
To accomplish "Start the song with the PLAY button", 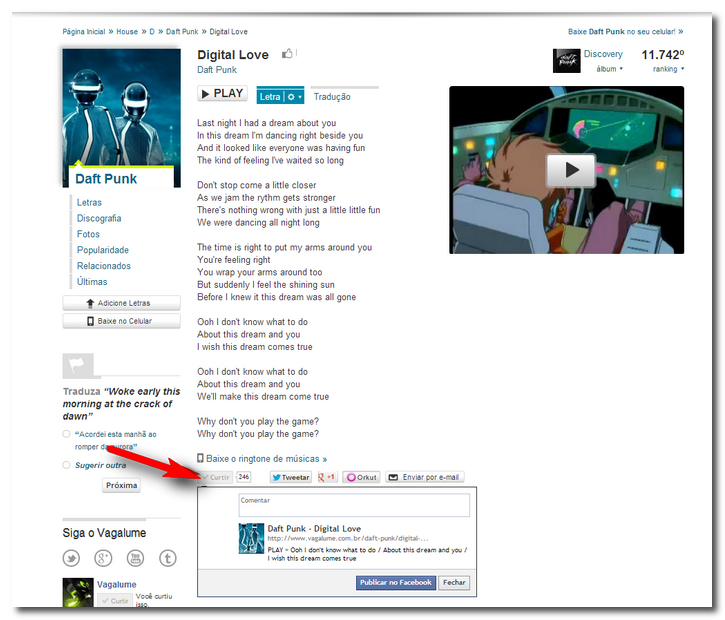I will pyautogui.click(x=222, y=93).
